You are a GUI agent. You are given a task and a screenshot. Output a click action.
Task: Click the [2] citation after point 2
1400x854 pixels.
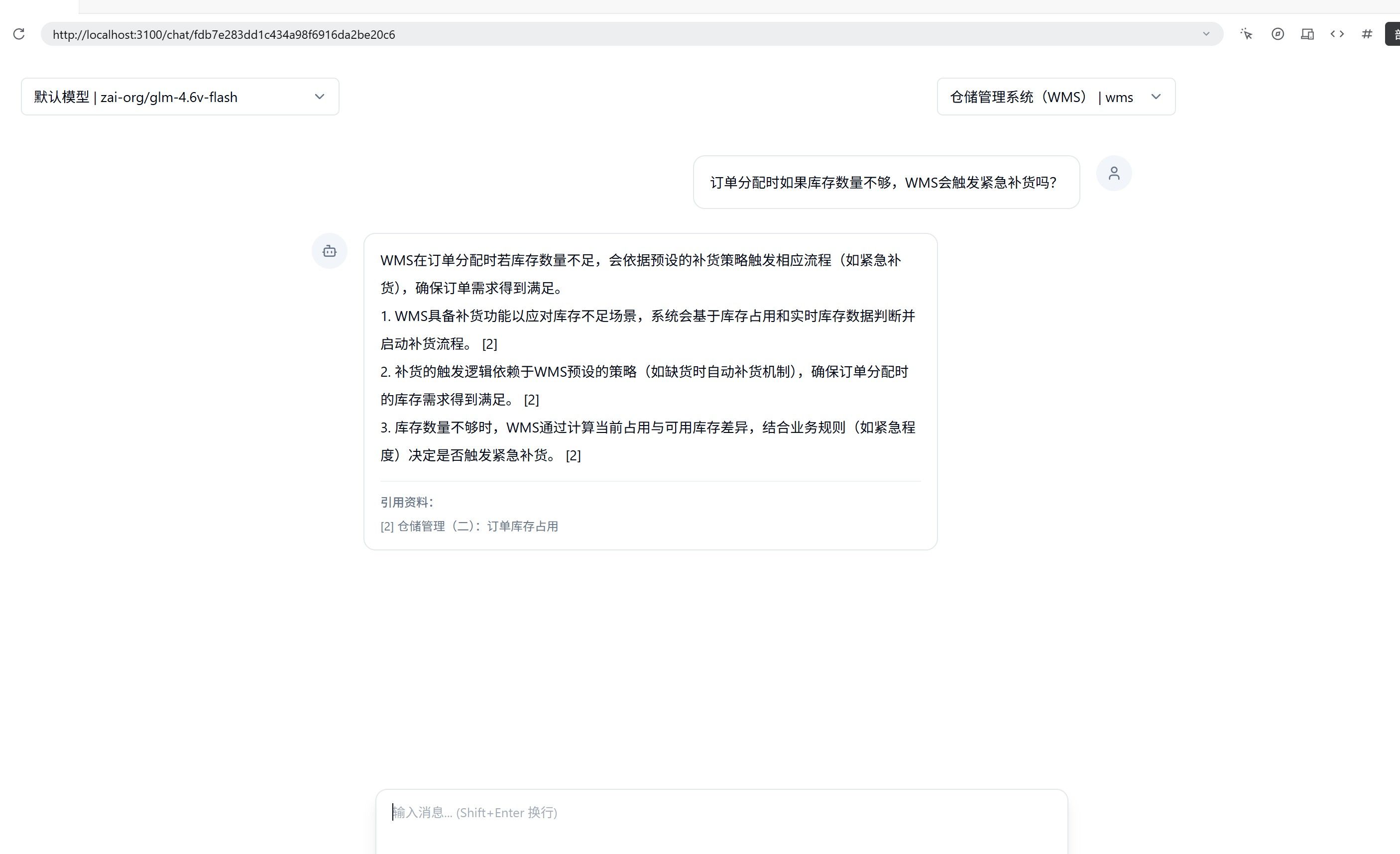click(x=531, y=400)
